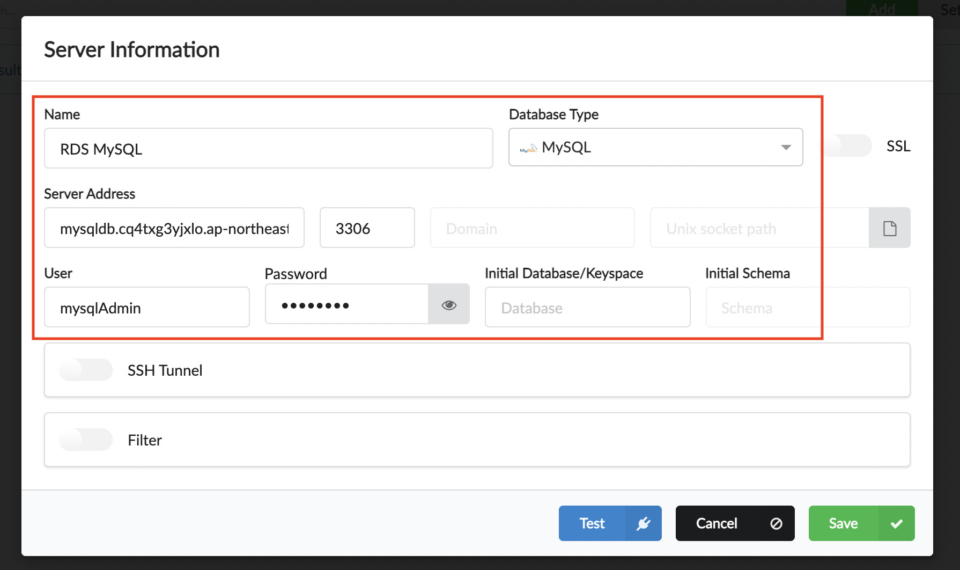The image size is (960, 570).
Task: Click the port field showing 3306
Action: pyautogui.click(x=366, y=228)
